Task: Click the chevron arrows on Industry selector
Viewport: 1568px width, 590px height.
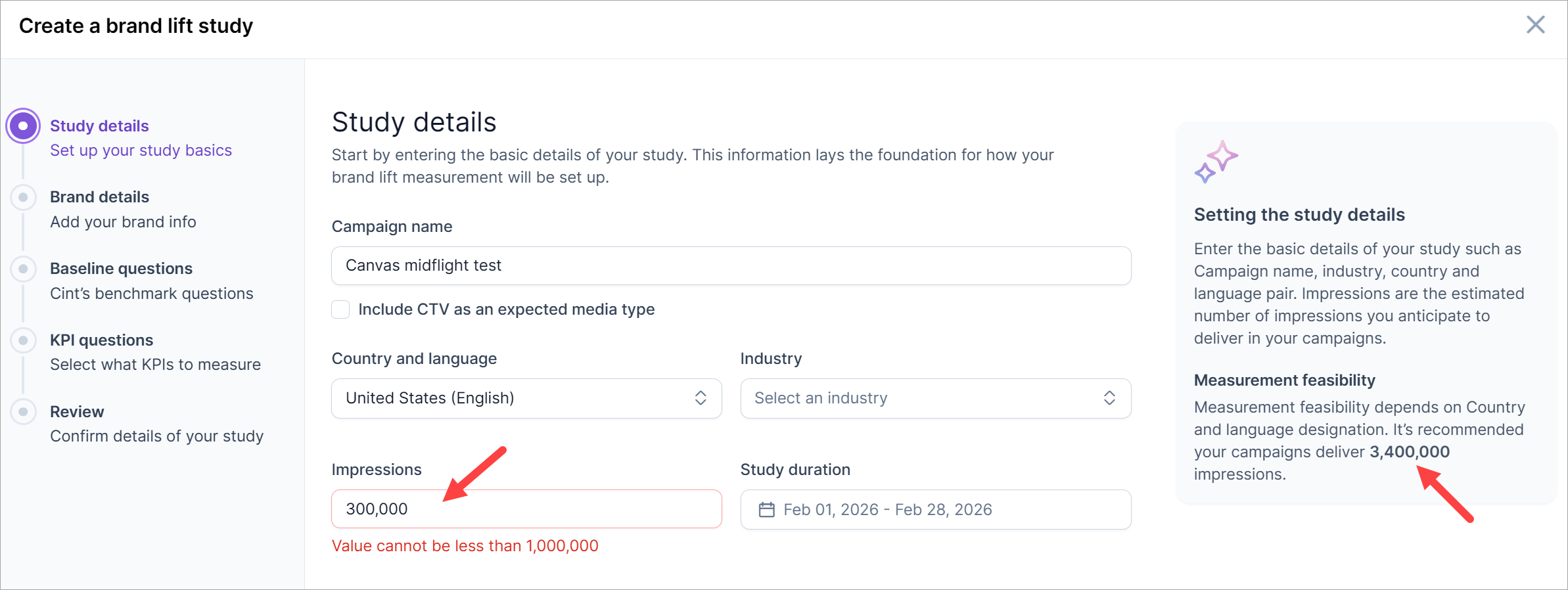Action: (1109, 398)
